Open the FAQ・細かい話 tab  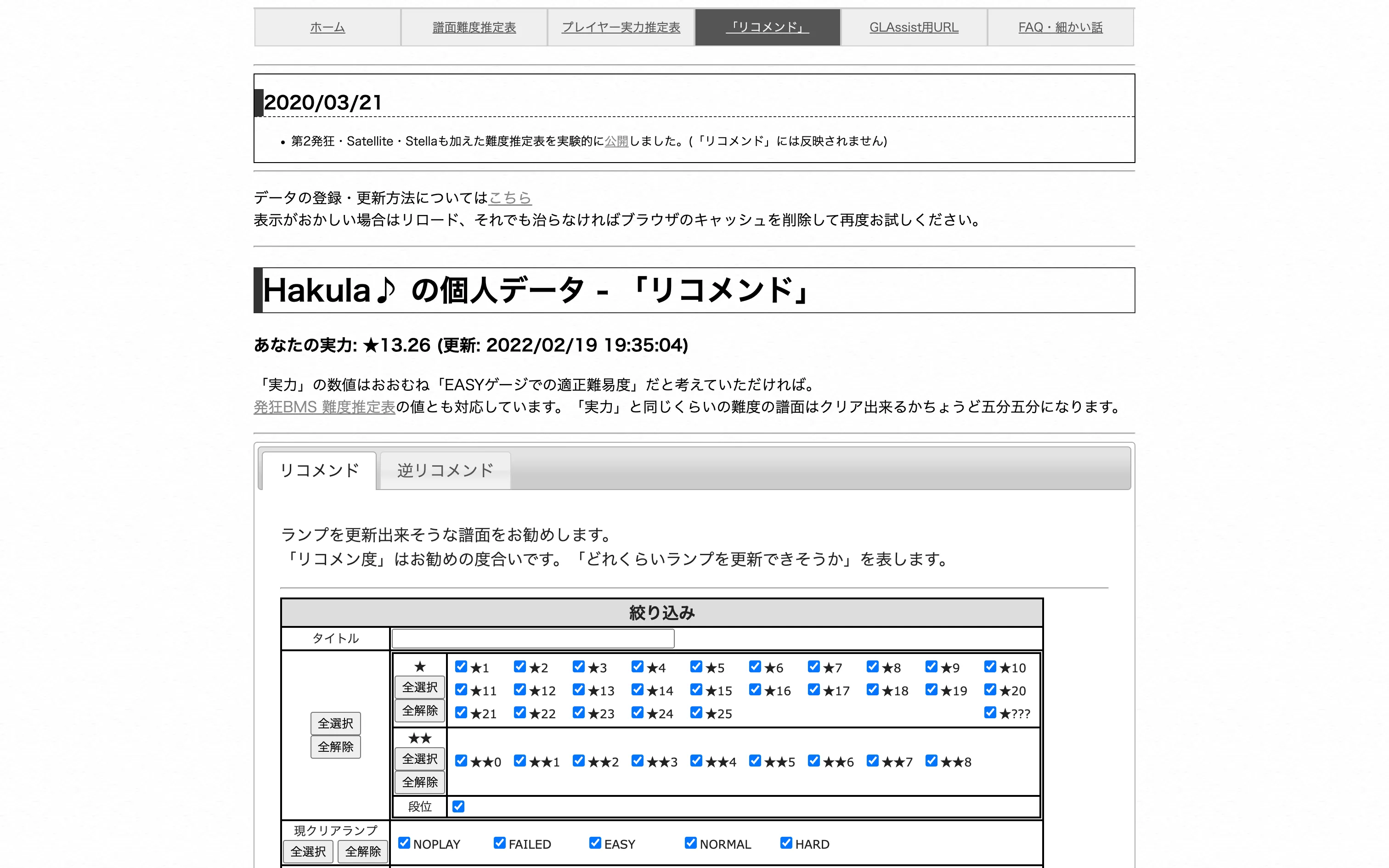click(1060, 27)
